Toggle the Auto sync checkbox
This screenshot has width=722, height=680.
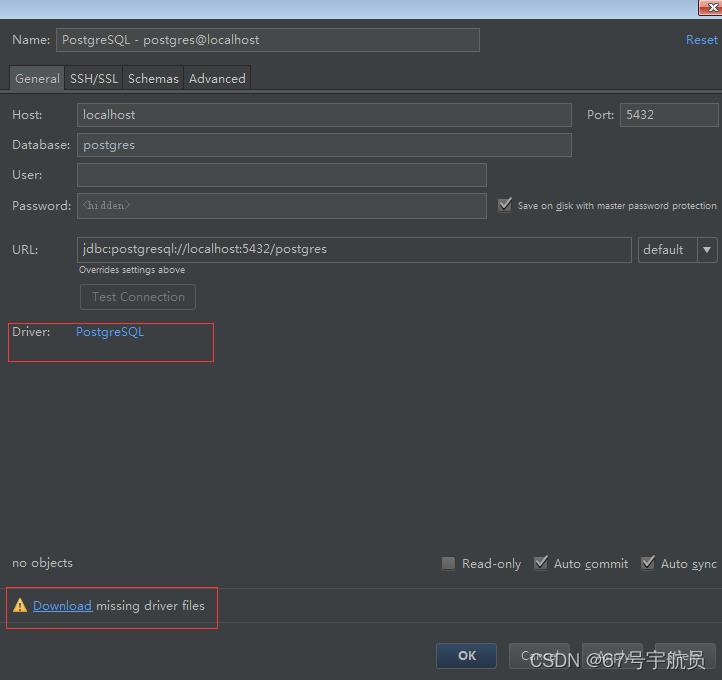tap(648, 563)
